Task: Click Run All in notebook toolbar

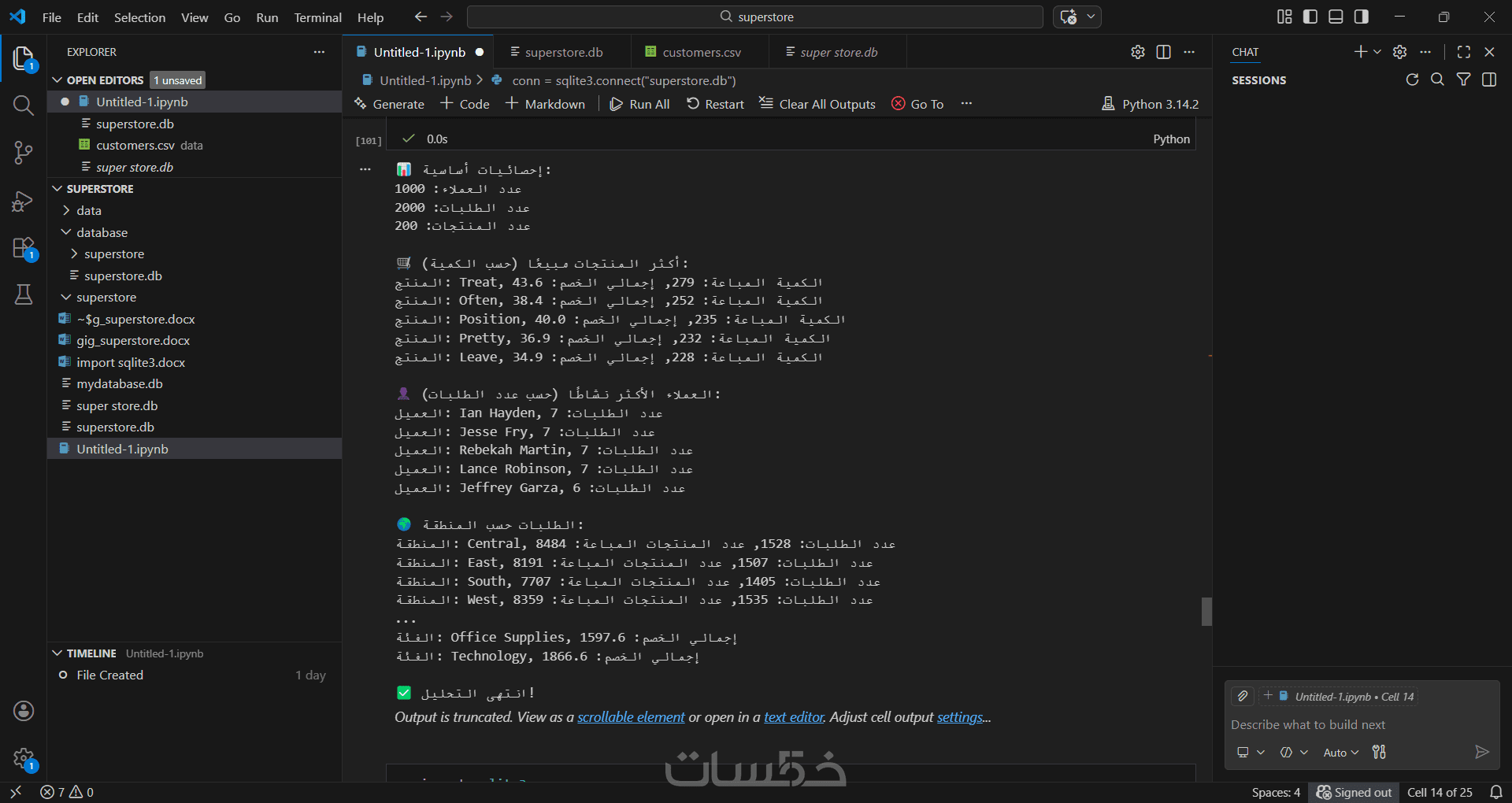Action: pos(639,104)
